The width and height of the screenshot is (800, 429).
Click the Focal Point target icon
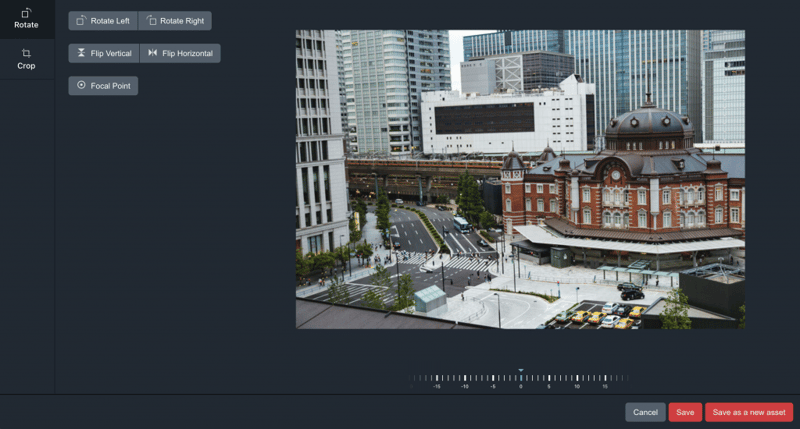coord(81,86)
